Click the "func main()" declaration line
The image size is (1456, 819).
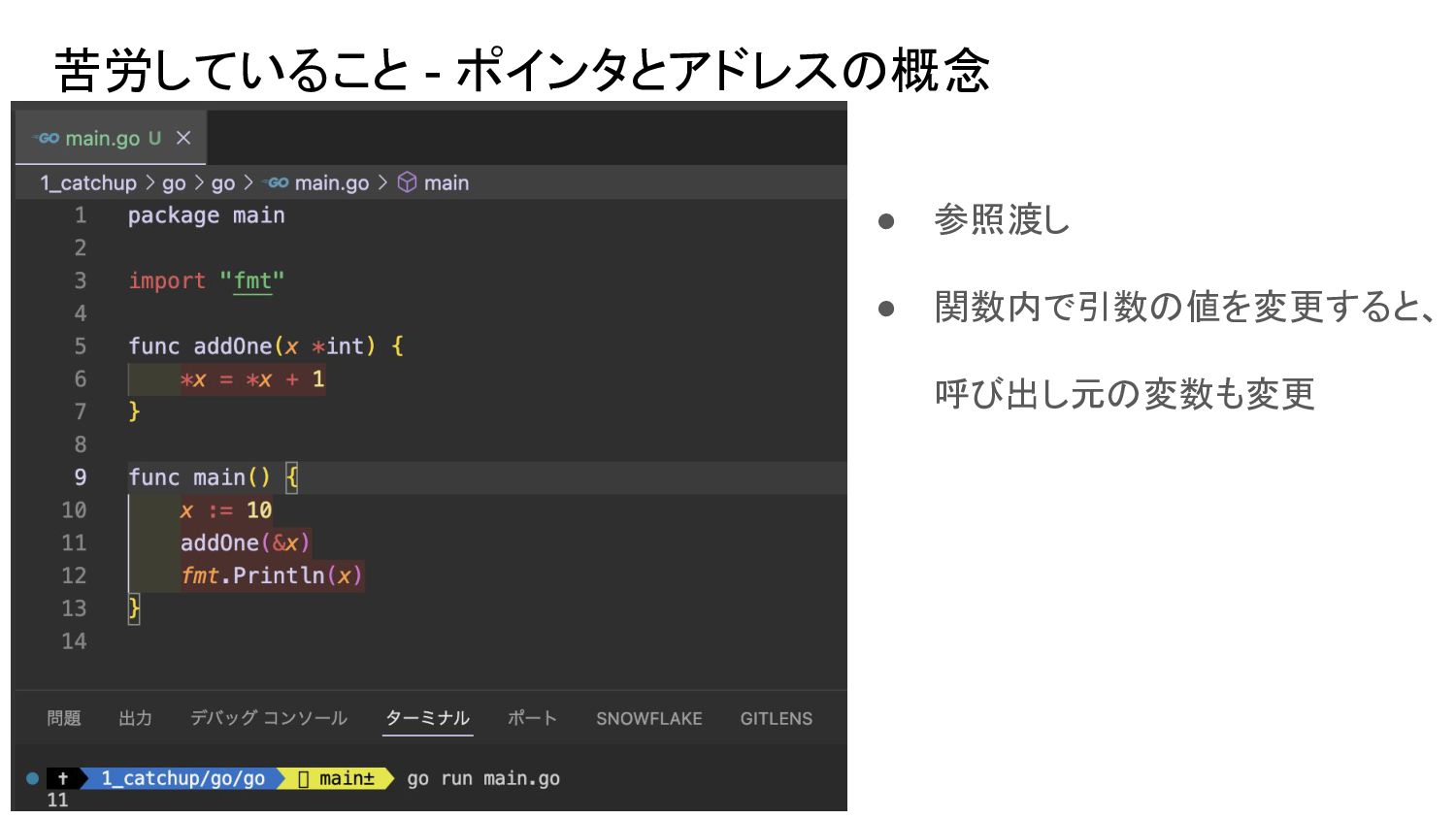[x=213, y=477]
